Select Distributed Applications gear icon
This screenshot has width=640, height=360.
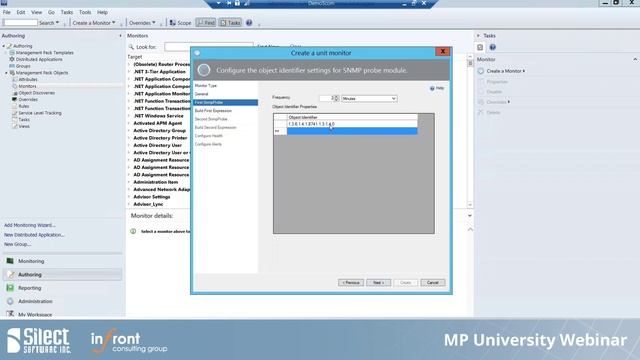point(12,59)
